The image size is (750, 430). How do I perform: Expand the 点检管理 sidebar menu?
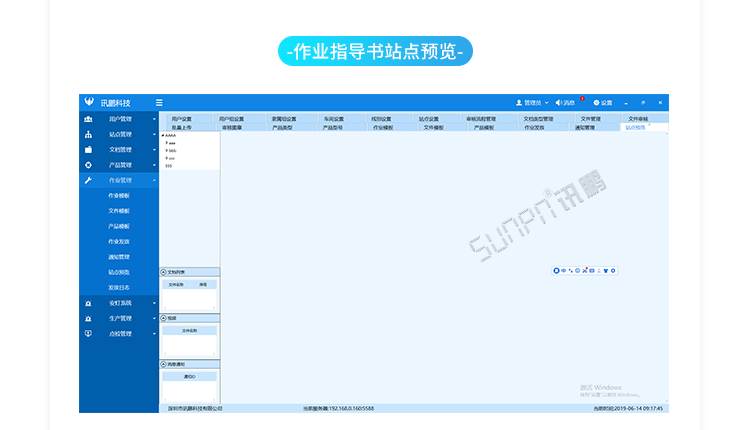pyautogui.click(x=154, y=334)
